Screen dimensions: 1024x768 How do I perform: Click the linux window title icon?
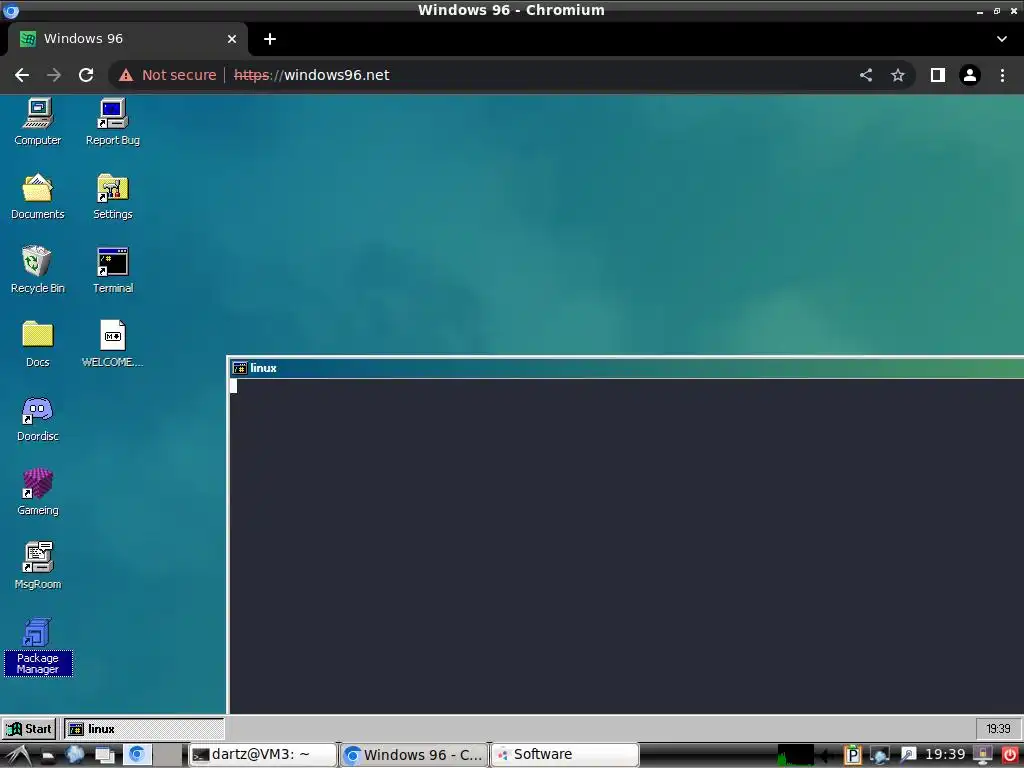coord(240,368)
